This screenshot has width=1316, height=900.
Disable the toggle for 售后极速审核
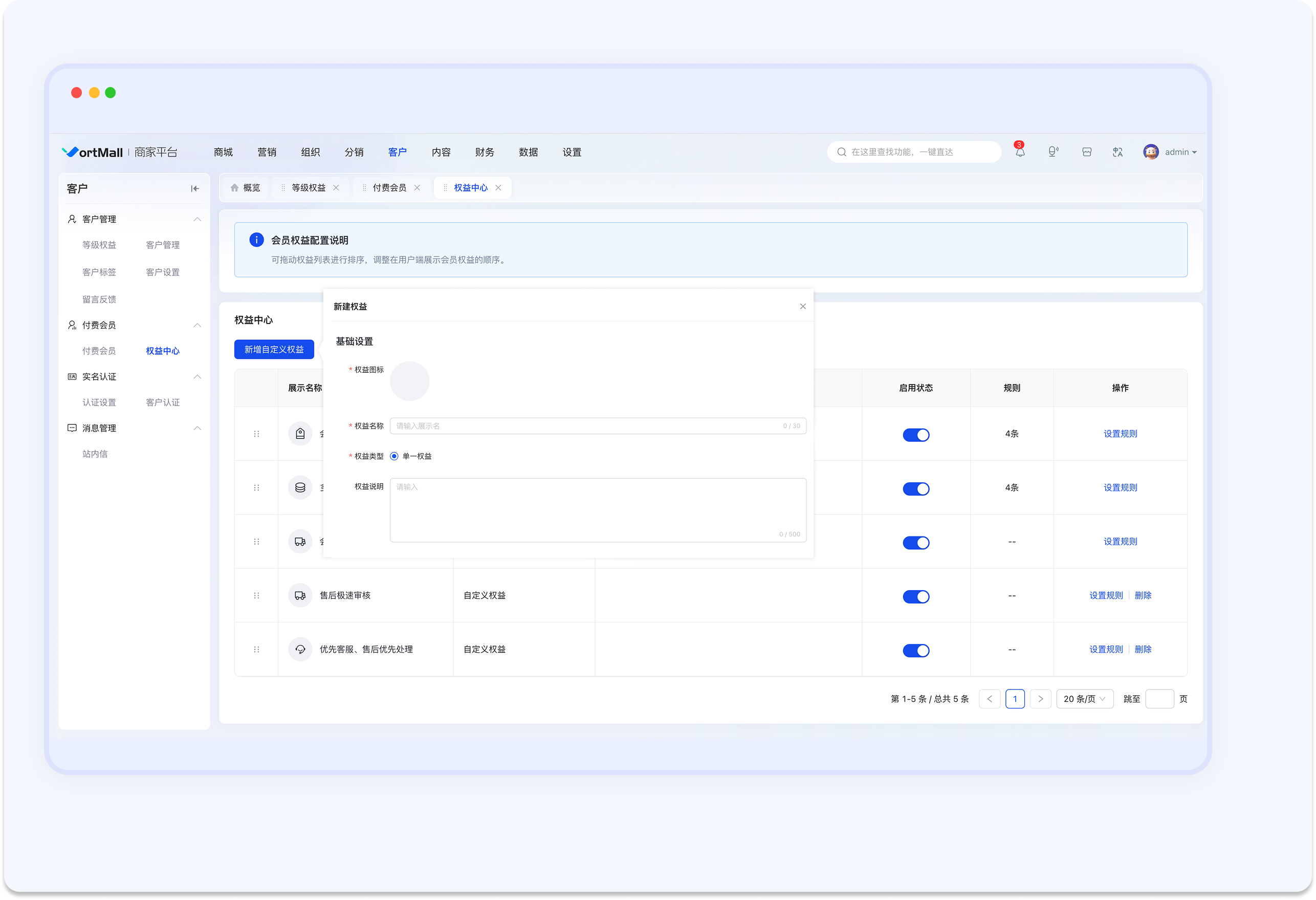tap(916, 596)
